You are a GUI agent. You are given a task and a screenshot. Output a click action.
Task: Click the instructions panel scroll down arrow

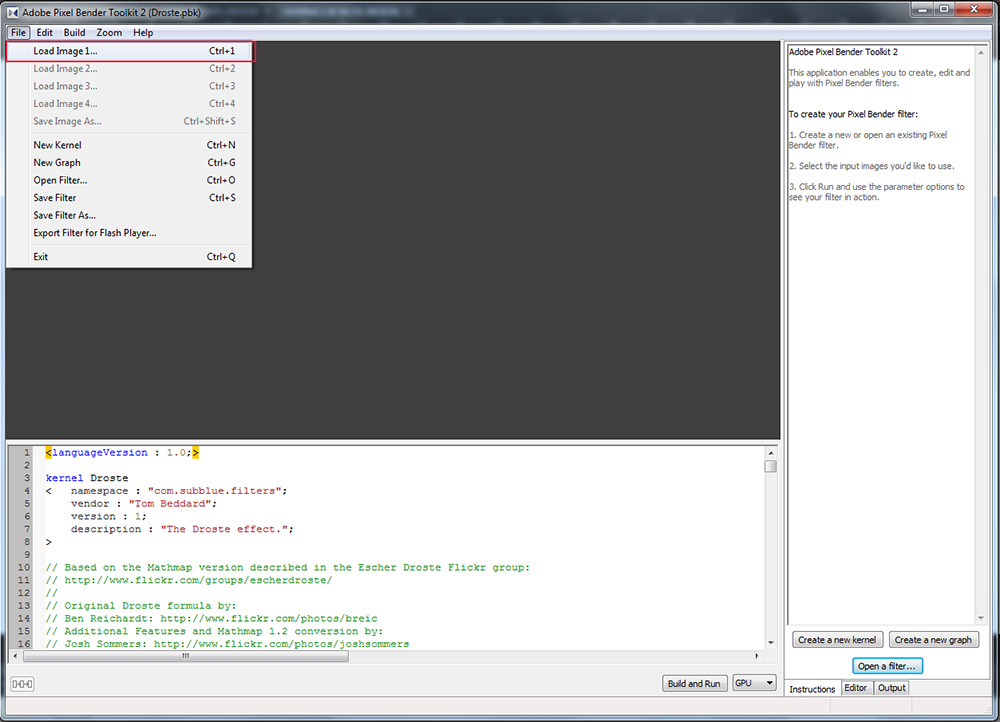click(981, 618)
